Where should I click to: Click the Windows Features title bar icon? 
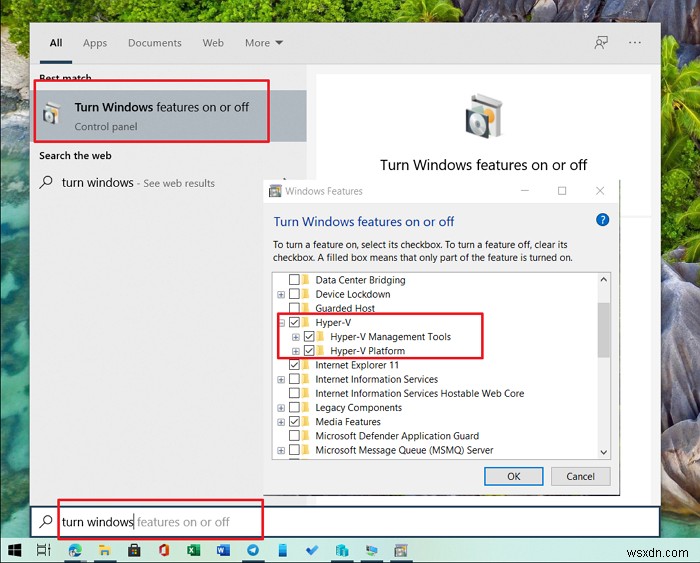(x=275, y=191)
